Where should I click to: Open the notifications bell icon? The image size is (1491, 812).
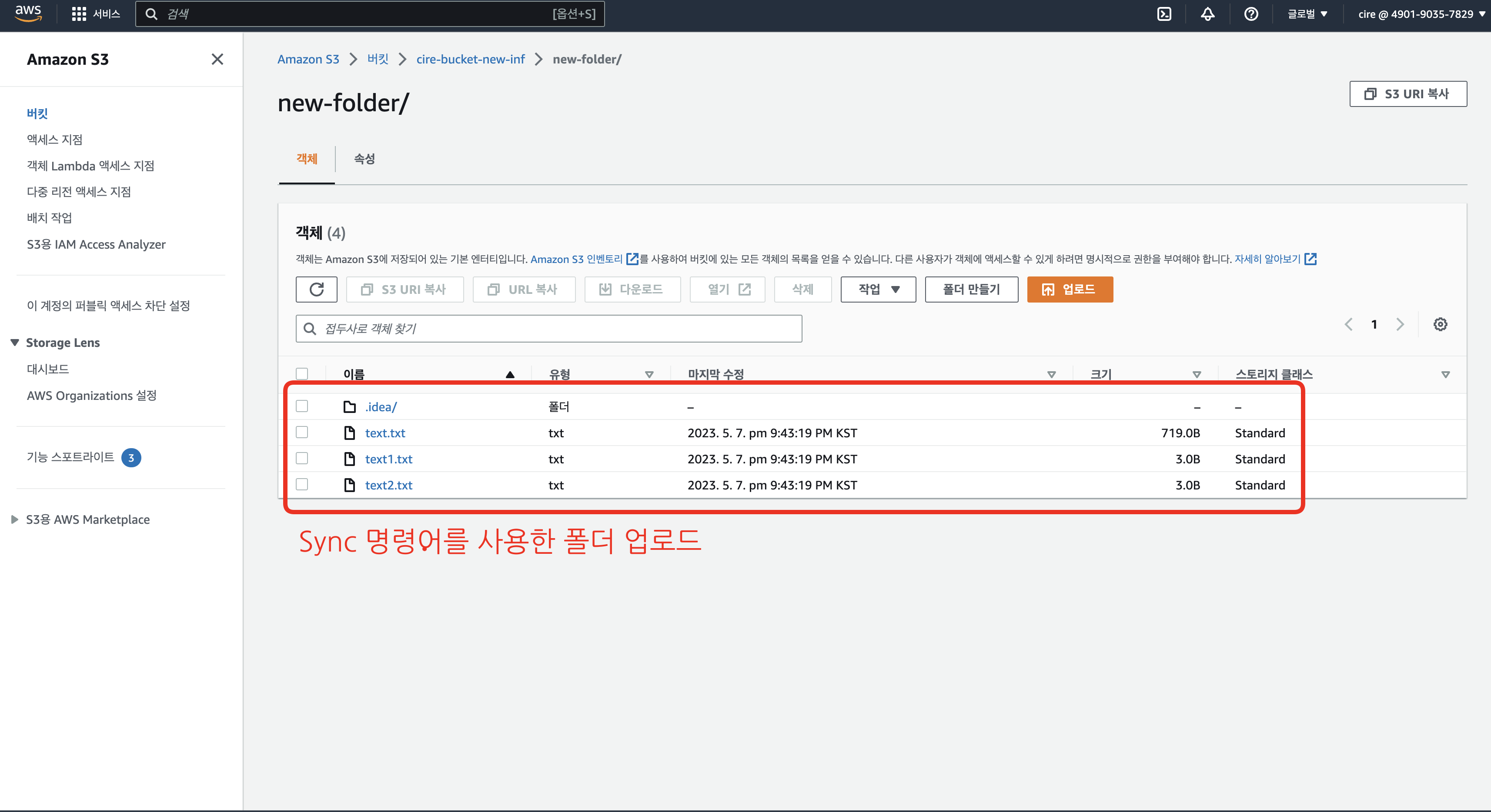pyautogui.click(x=1207, y=14)
